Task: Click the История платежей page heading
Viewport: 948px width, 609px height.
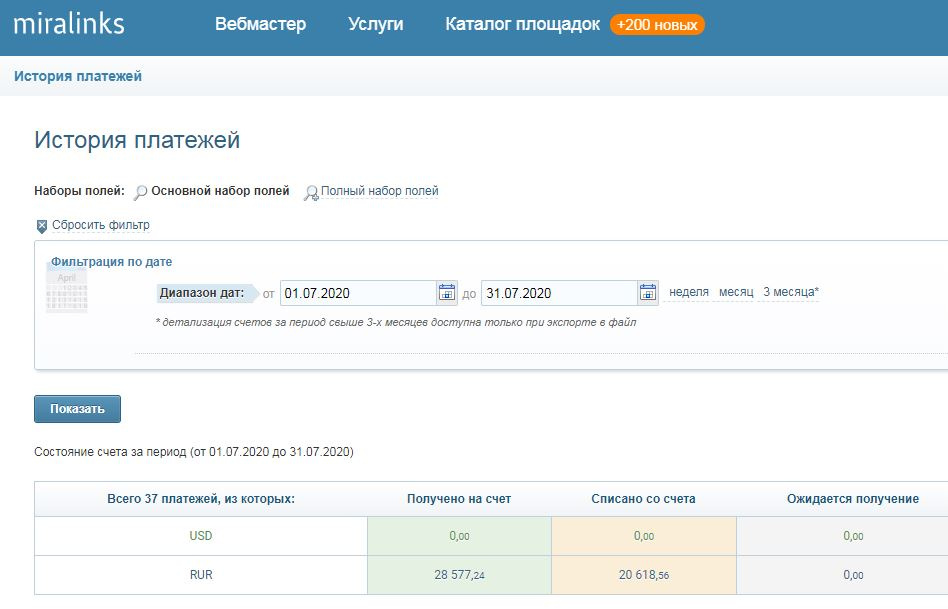Action: pyautogui.click(x=137, y=140)
